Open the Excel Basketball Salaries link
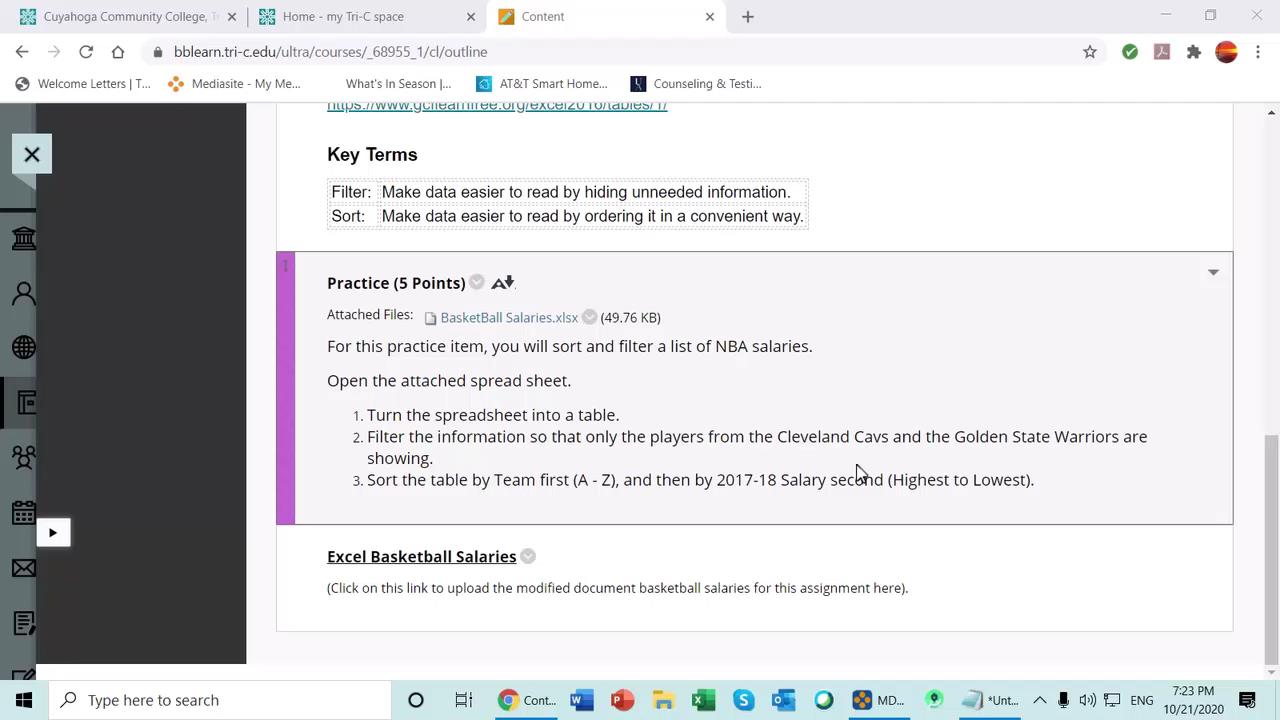This screenshot has height=720, width=1280. pos(421,556)
